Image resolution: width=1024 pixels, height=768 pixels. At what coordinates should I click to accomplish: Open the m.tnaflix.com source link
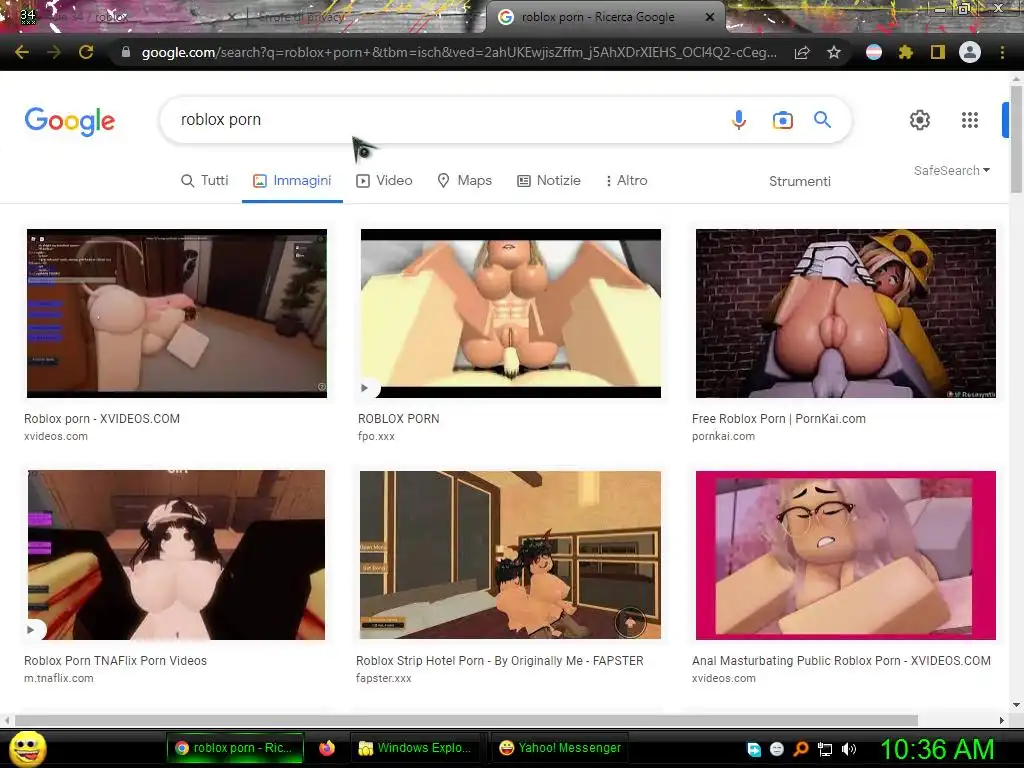(59, 679)
